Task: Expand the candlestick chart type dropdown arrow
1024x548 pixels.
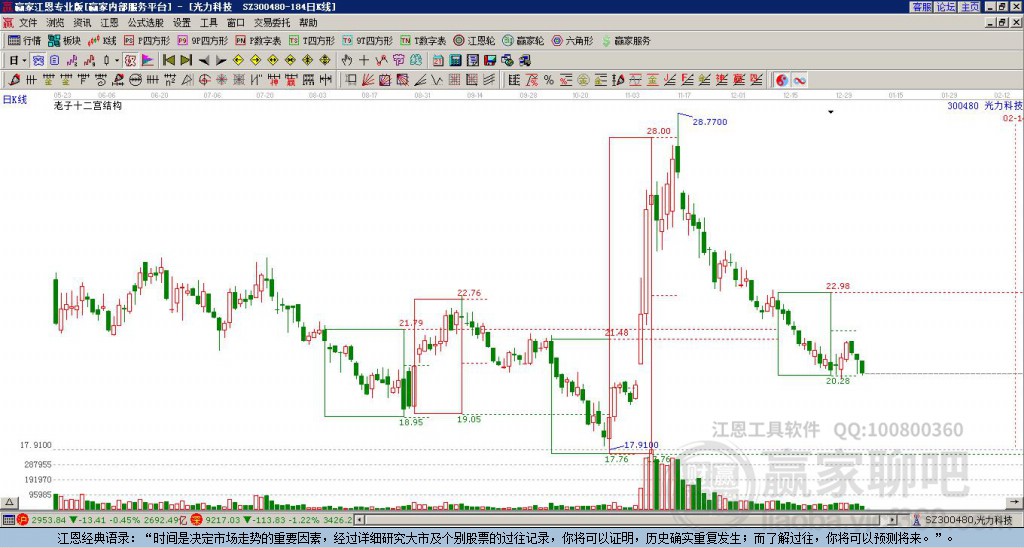Action: pyautogui.click(x=117, y=61)
